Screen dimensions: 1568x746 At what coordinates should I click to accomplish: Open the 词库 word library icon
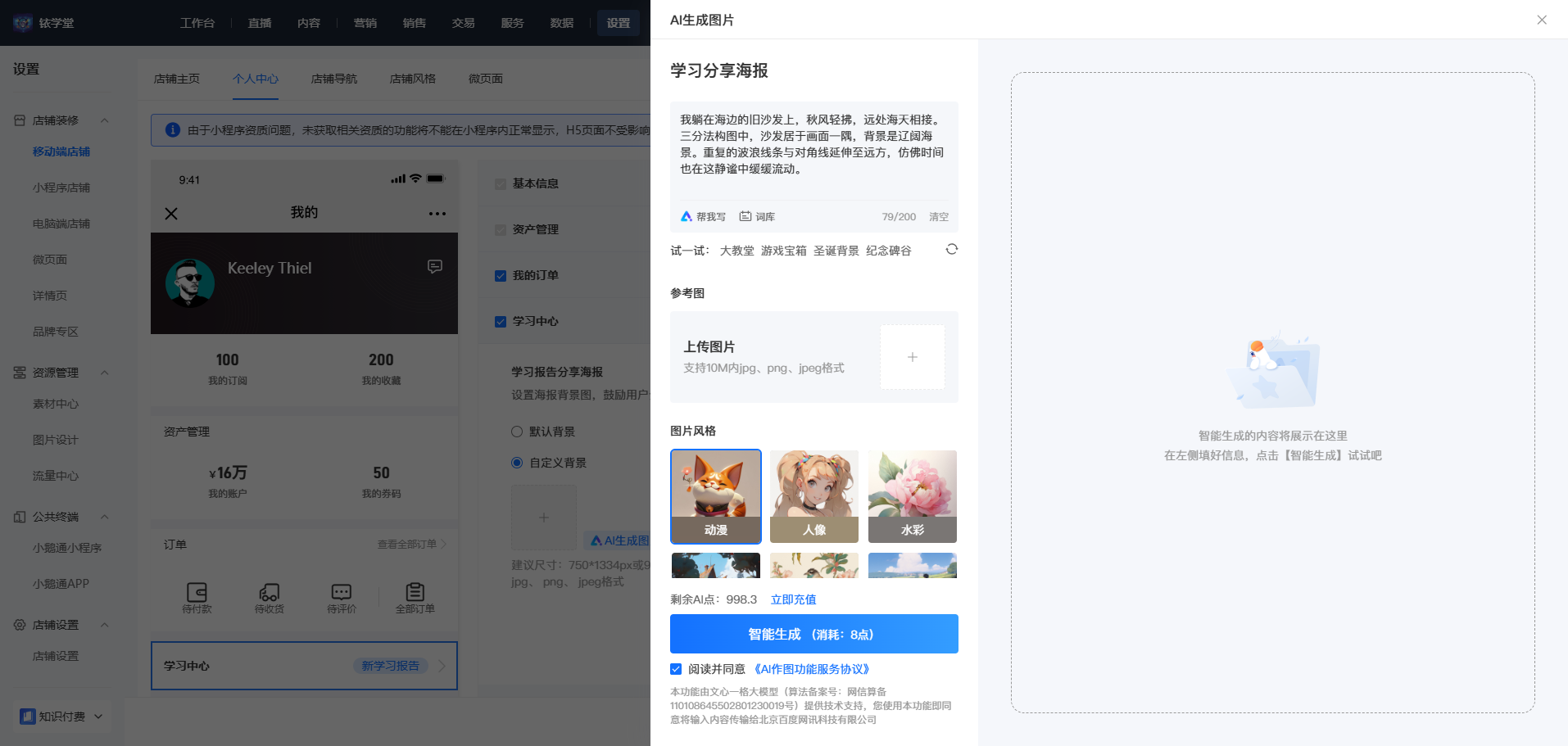click(745, 216)
